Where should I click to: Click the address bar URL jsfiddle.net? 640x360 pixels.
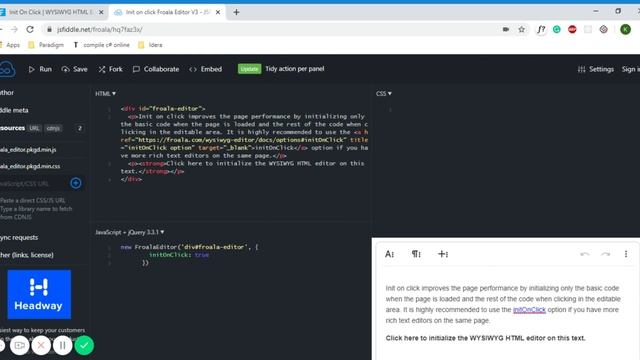(x=100, y=29)
